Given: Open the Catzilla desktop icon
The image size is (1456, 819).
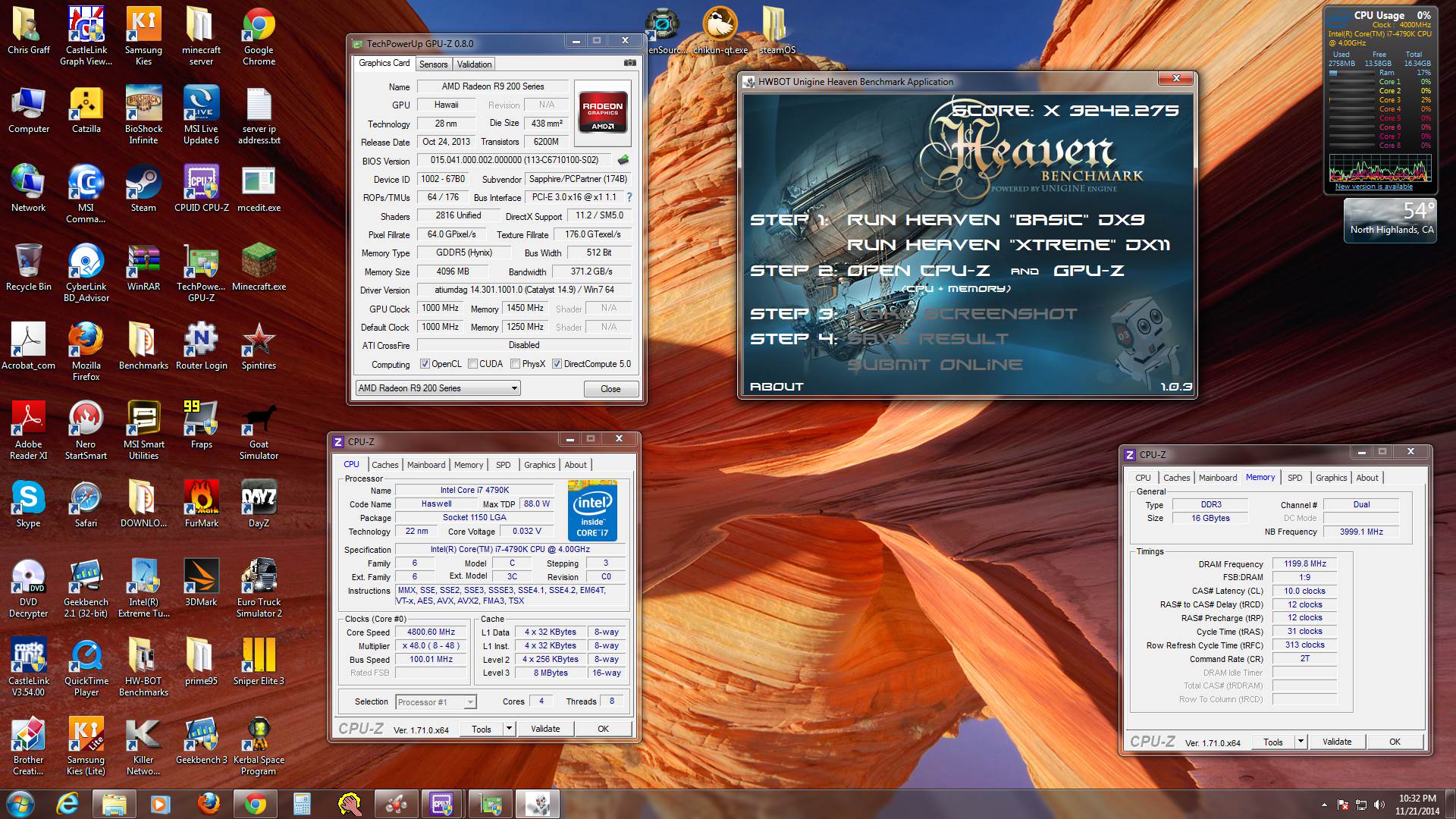Looking at the screenshot, I should [x=86, y=110].
